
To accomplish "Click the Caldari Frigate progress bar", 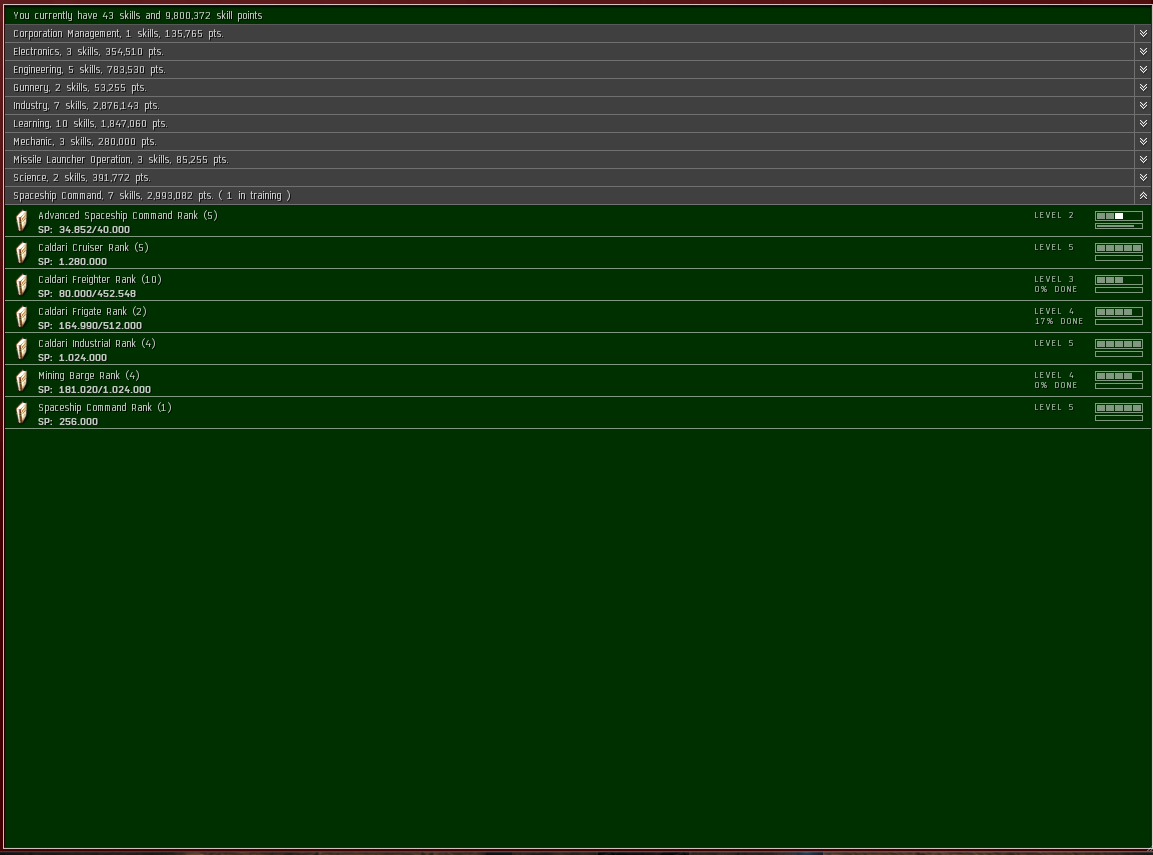I will tap(1118, 322).
